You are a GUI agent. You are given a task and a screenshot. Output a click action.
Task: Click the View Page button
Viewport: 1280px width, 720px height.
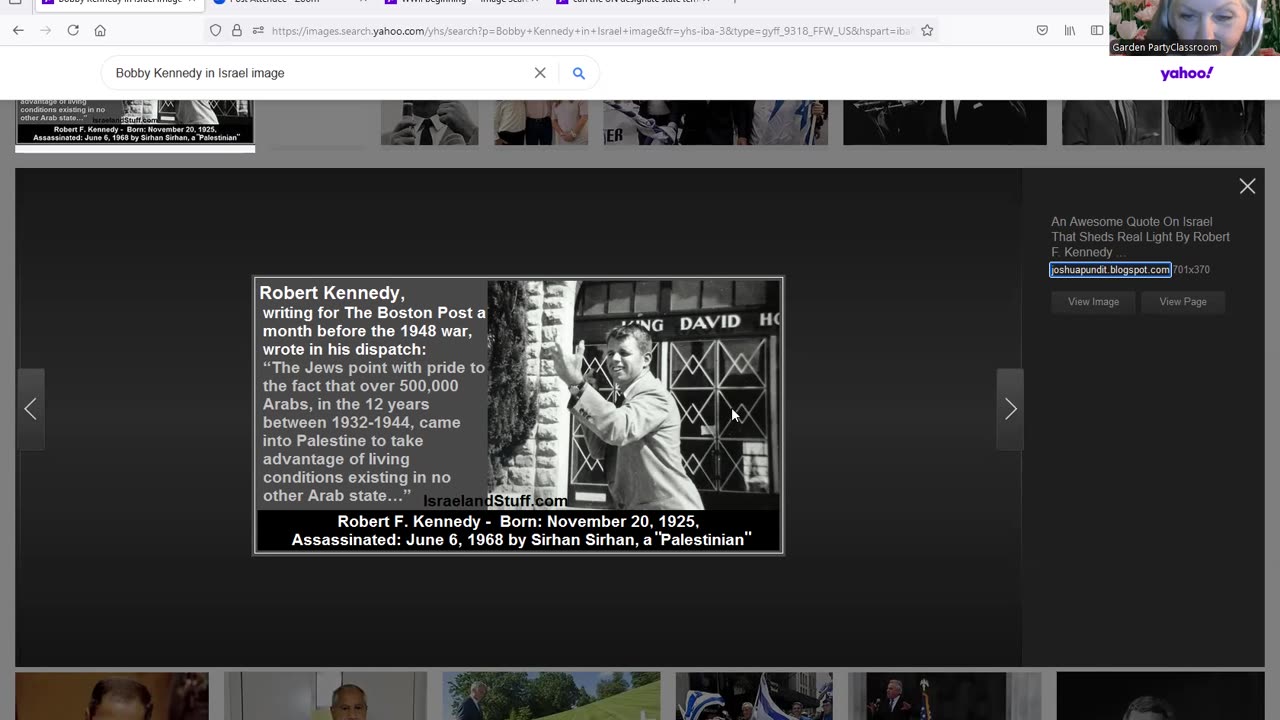pos(1183,302)
